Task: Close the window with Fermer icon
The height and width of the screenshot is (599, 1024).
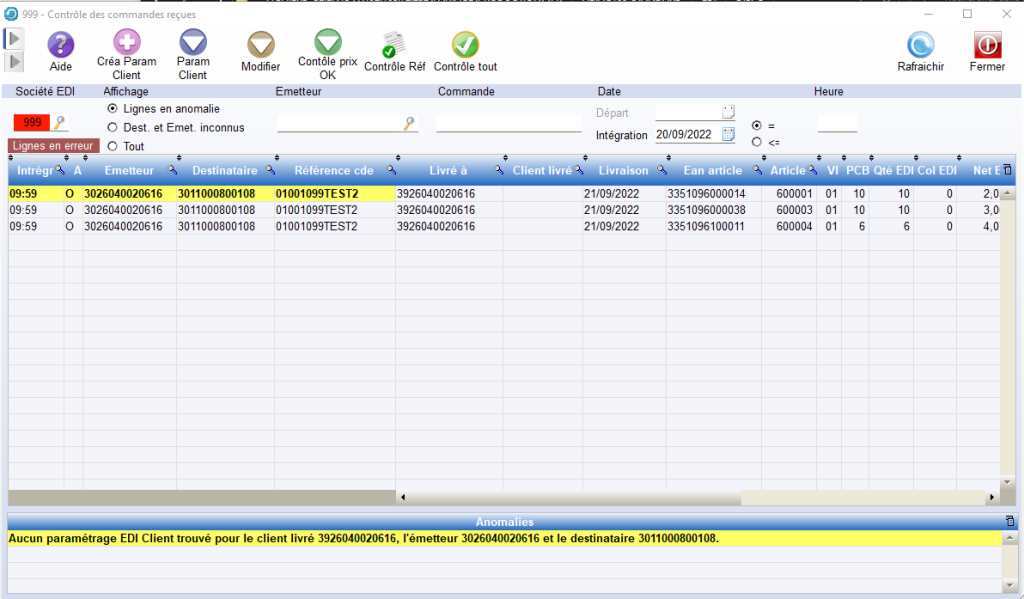Action: pyautogui.click(x=987, y=46)
